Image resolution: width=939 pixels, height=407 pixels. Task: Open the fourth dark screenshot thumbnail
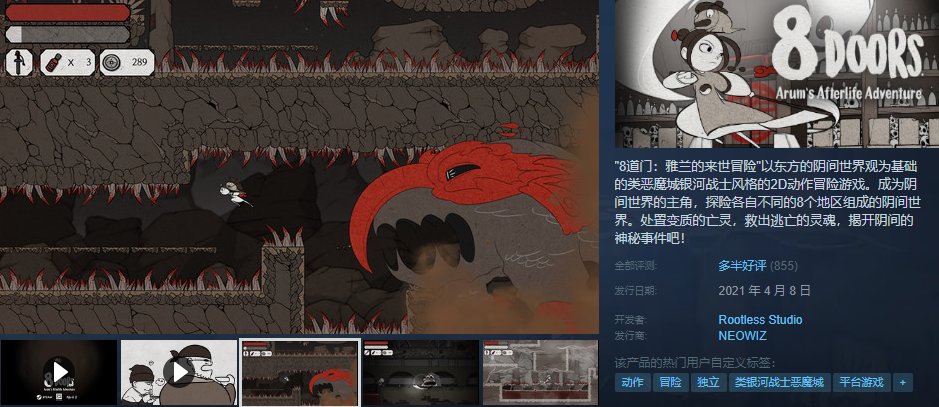pos(420,372)
